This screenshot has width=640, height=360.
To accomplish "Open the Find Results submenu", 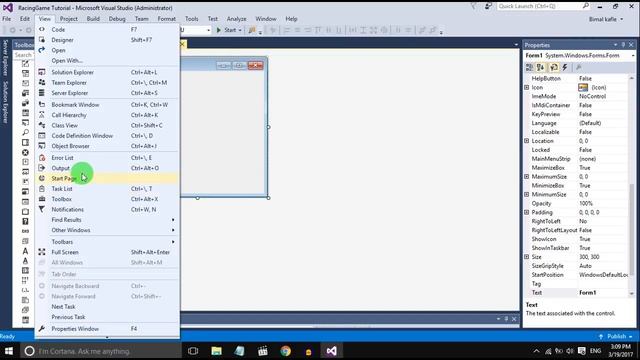I will click(107, 220).
